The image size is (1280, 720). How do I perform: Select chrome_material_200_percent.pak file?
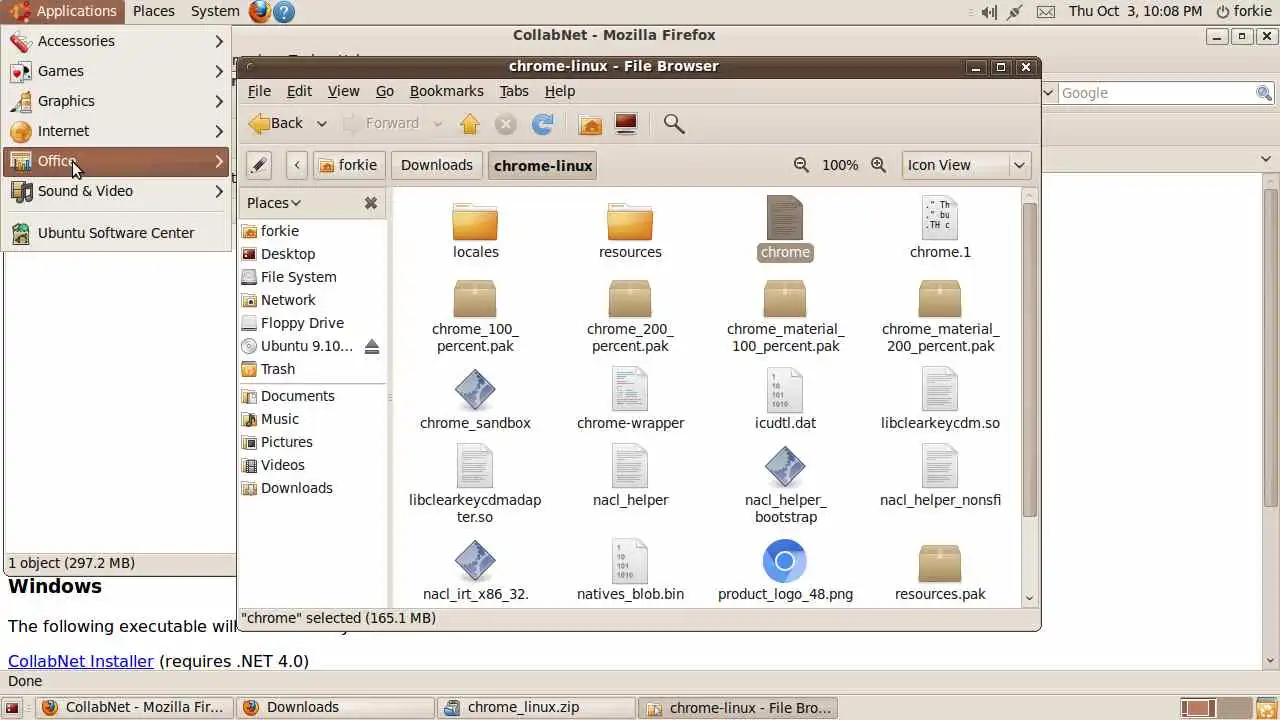tap(940, 317)
